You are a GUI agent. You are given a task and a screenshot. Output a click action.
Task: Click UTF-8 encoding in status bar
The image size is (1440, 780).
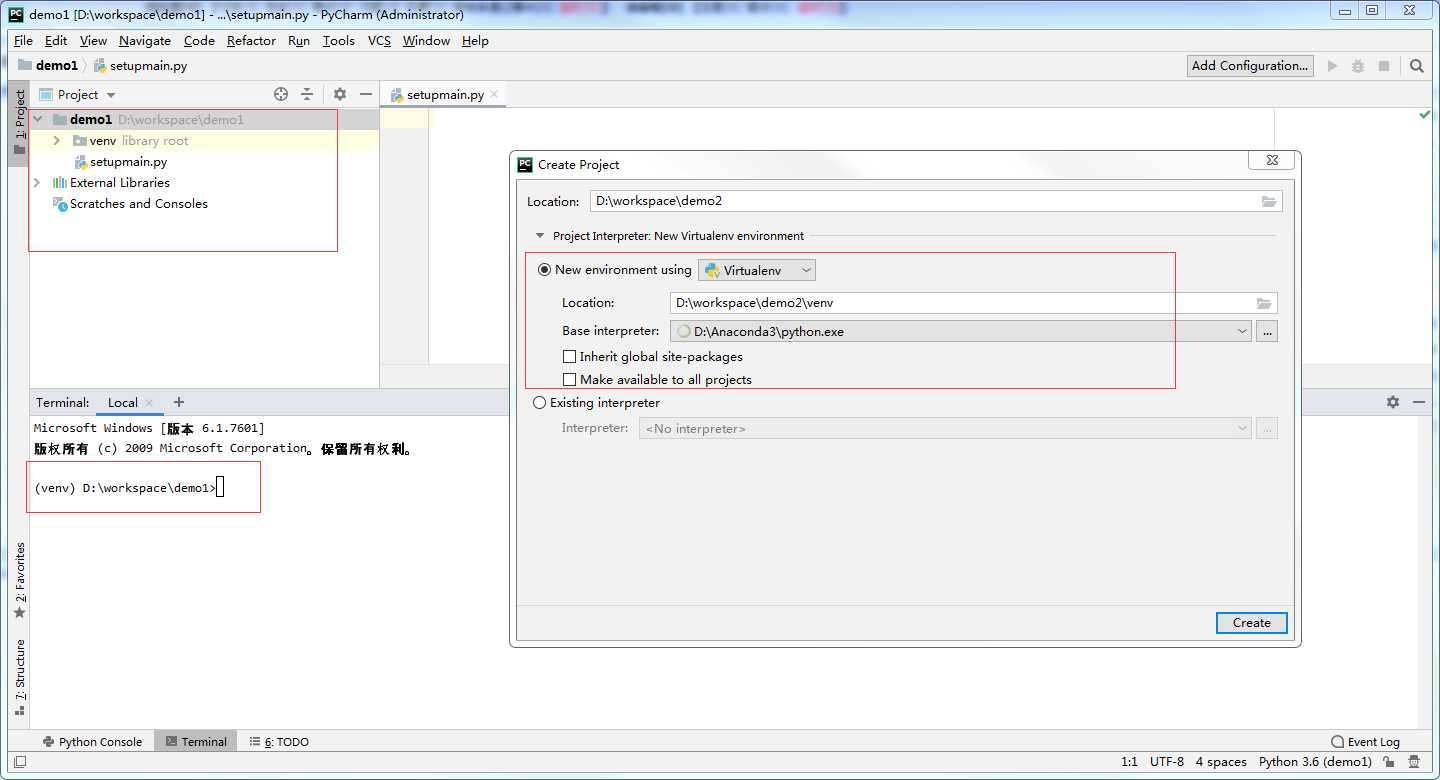(1167, 762)
